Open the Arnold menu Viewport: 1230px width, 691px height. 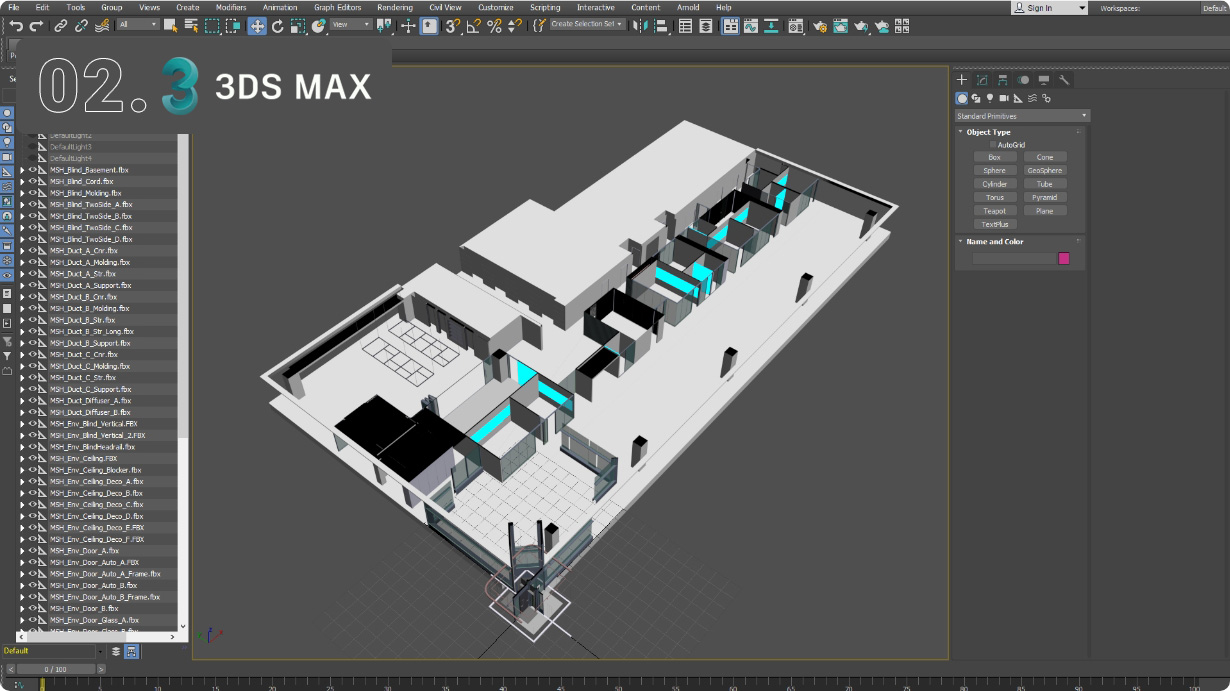pos(688,7)
